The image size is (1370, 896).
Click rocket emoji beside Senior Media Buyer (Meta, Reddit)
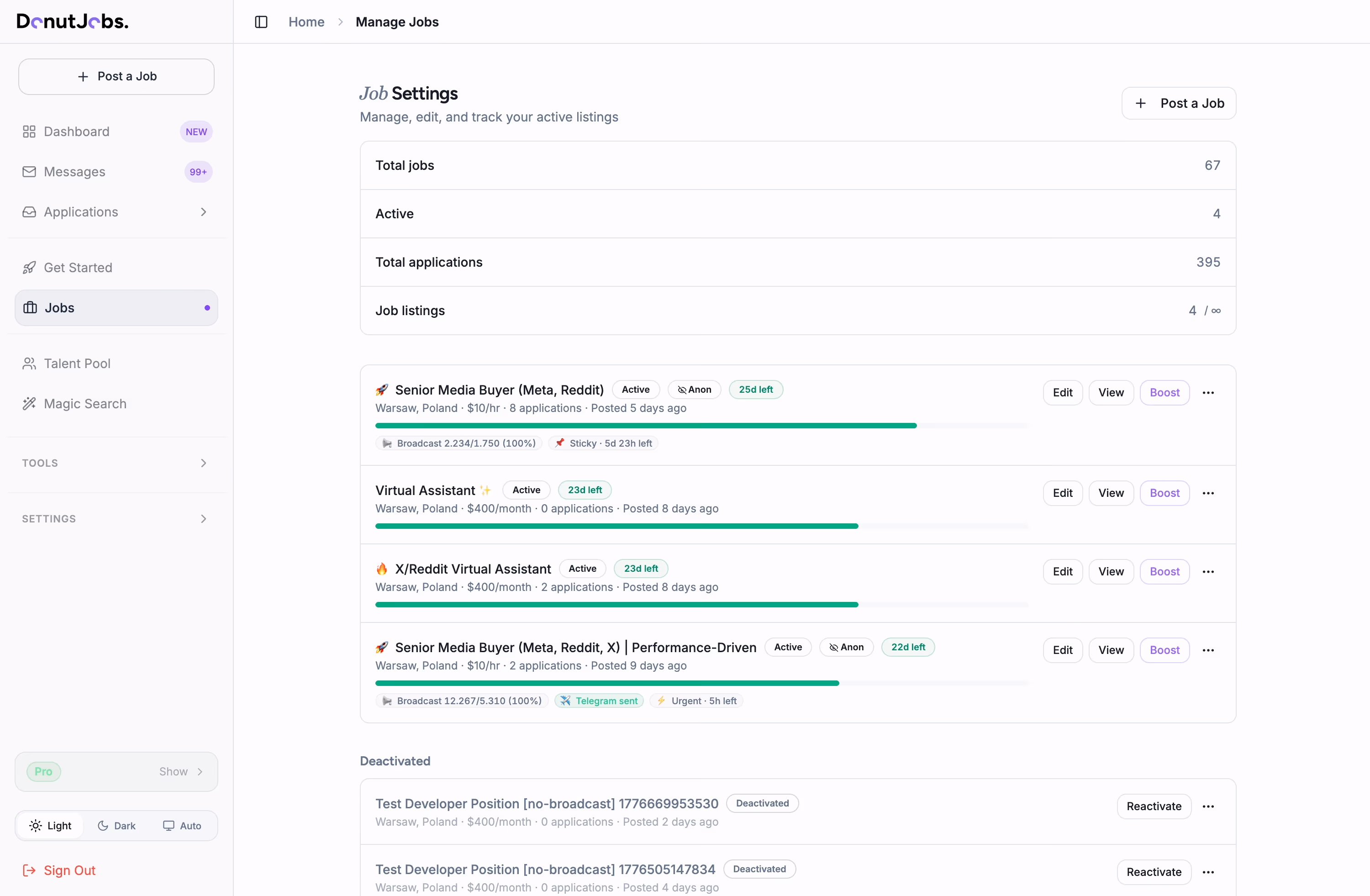(x=382, y=390)
